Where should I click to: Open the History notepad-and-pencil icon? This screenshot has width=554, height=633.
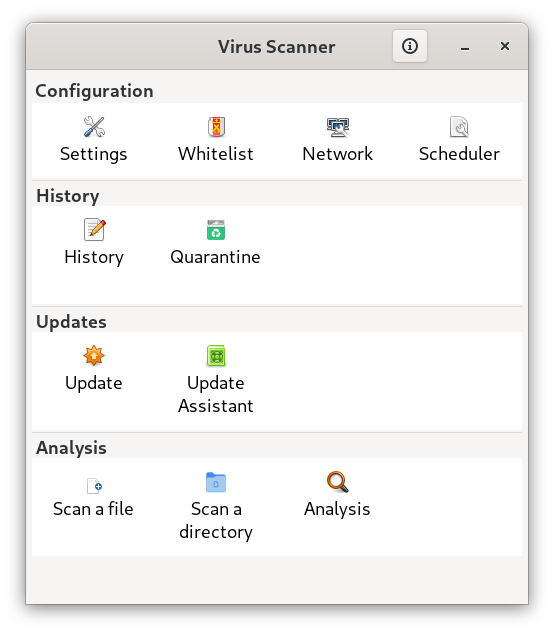[x=94, y=229]
